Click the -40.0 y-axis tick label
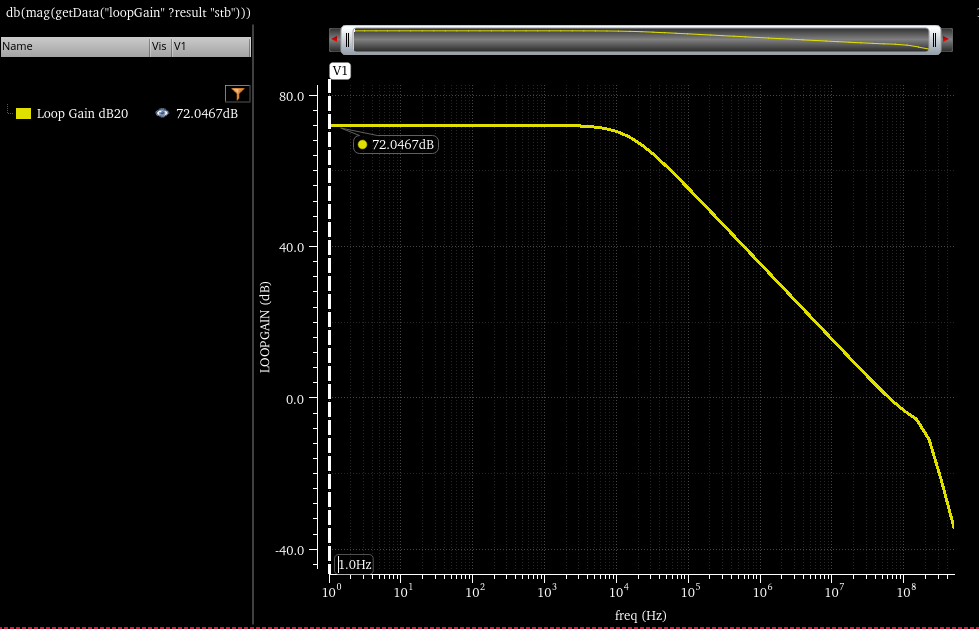 click(290, 550)
